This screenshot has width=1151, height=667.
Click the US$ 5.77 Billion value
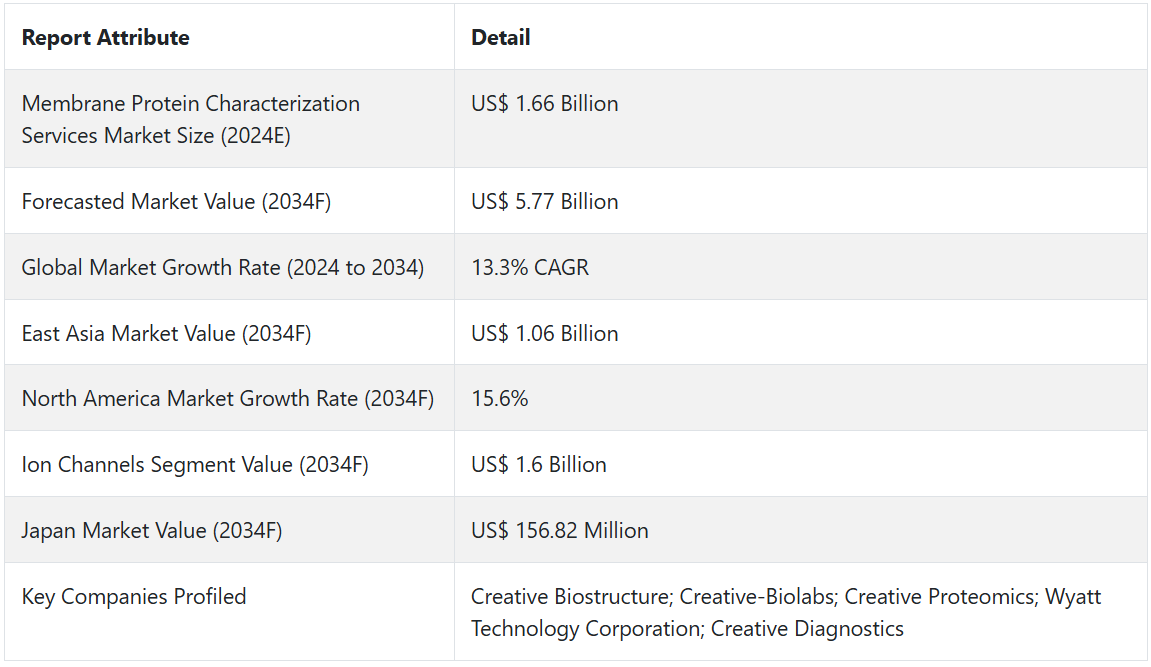point(544,202)
